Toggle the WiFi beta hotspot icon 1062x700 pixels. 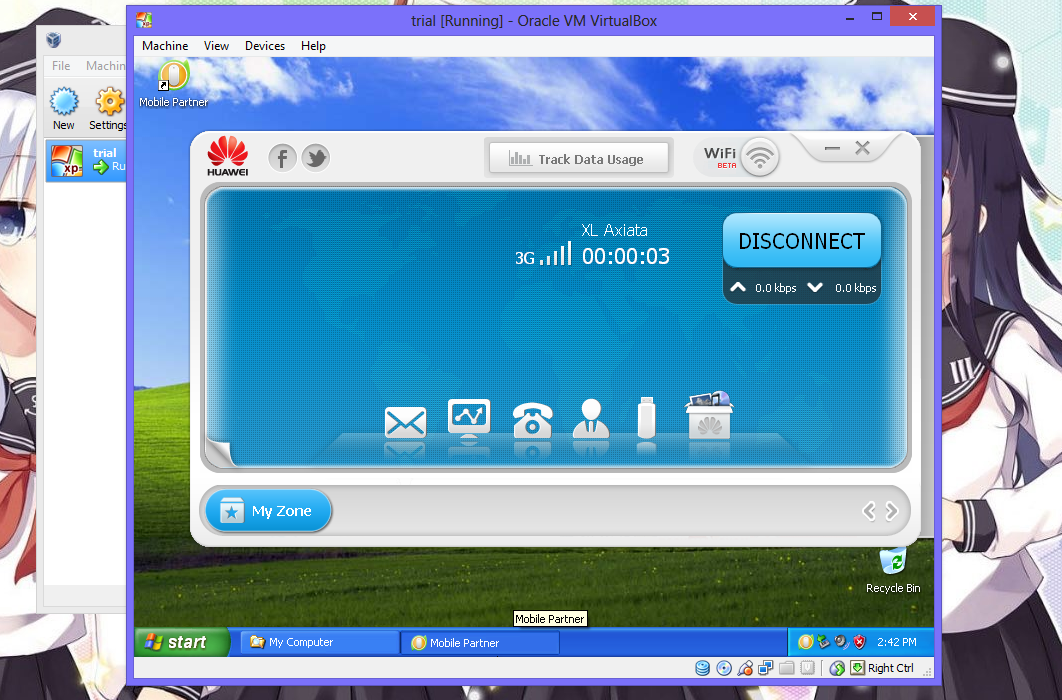point(760,157)
